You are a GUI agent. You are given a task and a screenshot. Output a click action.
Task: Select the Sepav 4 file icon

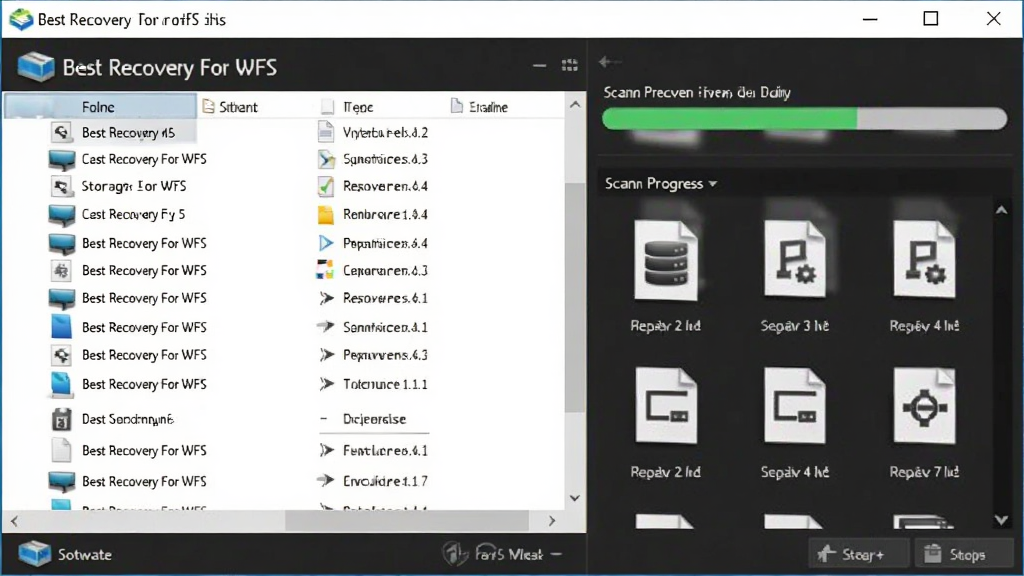click(x=795, y=406)
